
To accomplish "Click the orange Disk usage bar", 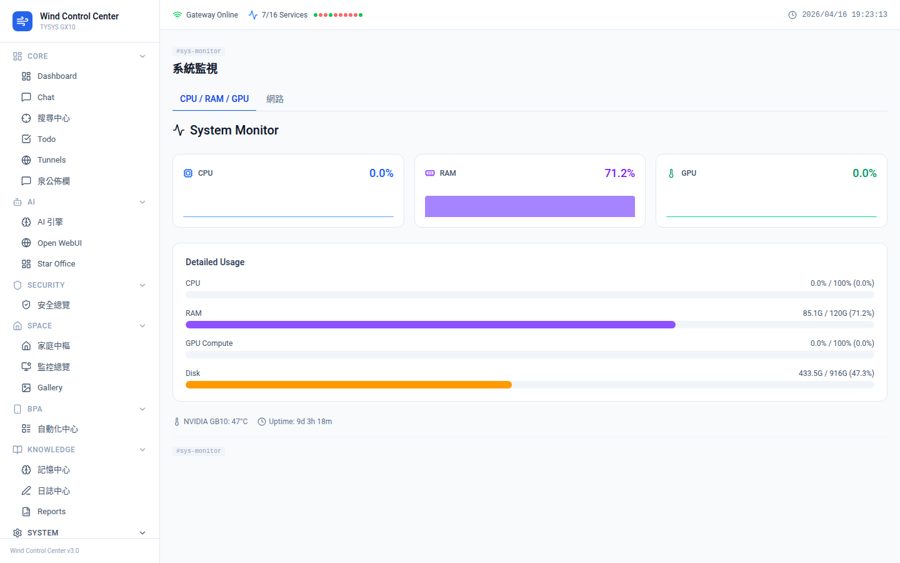I will 348,384.
